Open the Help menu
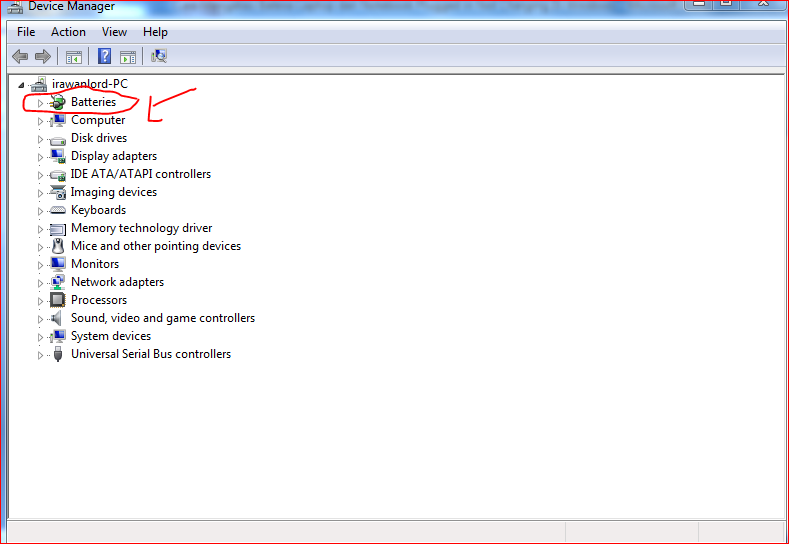This screenshot has height=544, width=789. [x=155, y=32]
